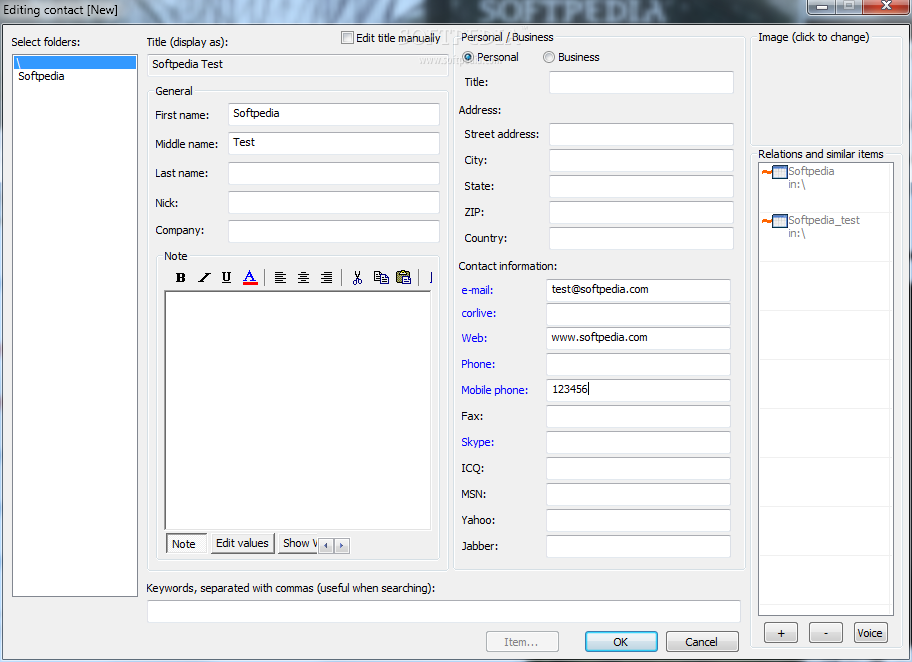Viewport: 912px width, 662px height.
Task: Click the Cut scissors icon
Action: coord(357,277)
